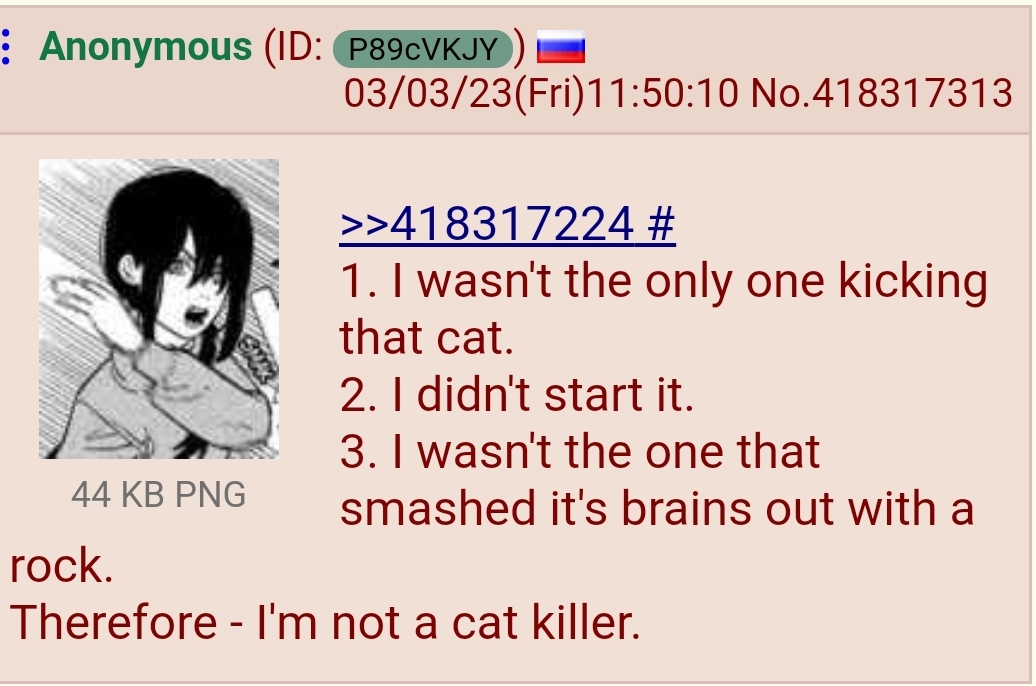Click the line "3. I wasn't the one that"
1036x686 pixels.
[580, 452]
